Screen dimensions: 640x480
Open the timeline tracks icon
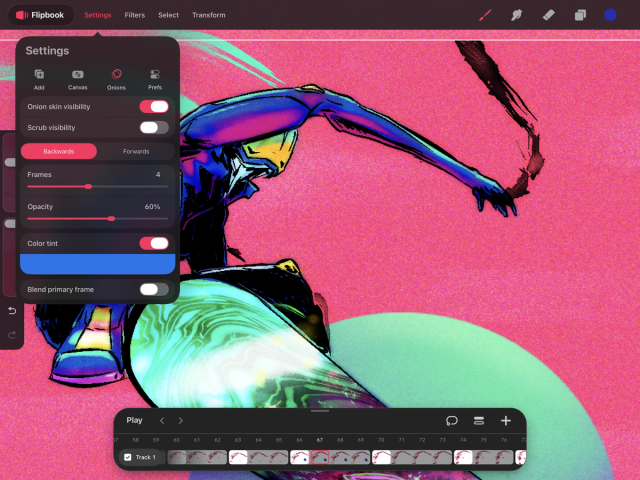479,421
